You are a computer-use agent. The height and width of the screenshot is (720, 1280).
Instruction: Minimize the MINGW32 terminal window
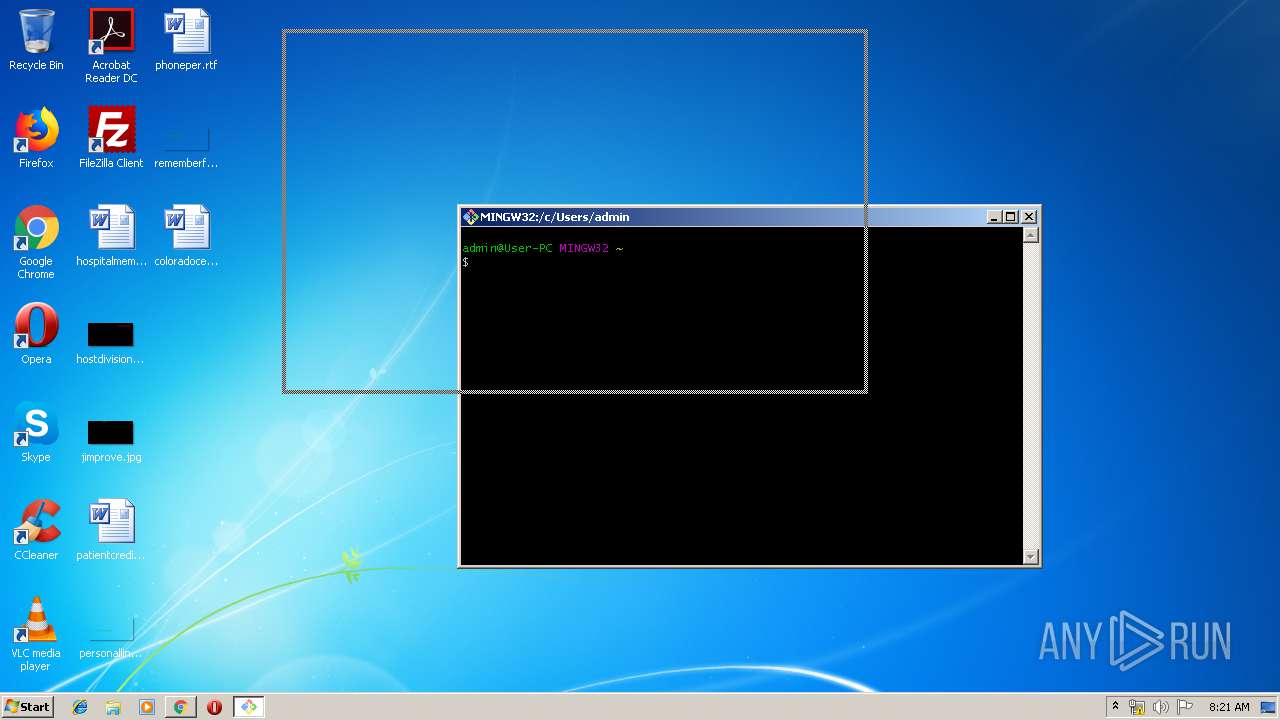pos(994,217)
